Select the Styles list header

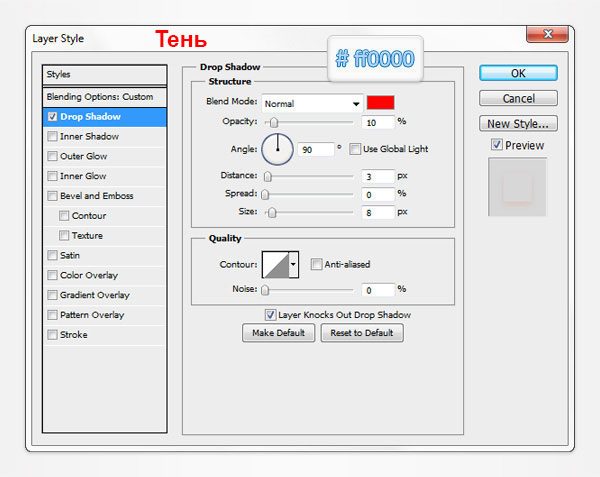point(105,75)
